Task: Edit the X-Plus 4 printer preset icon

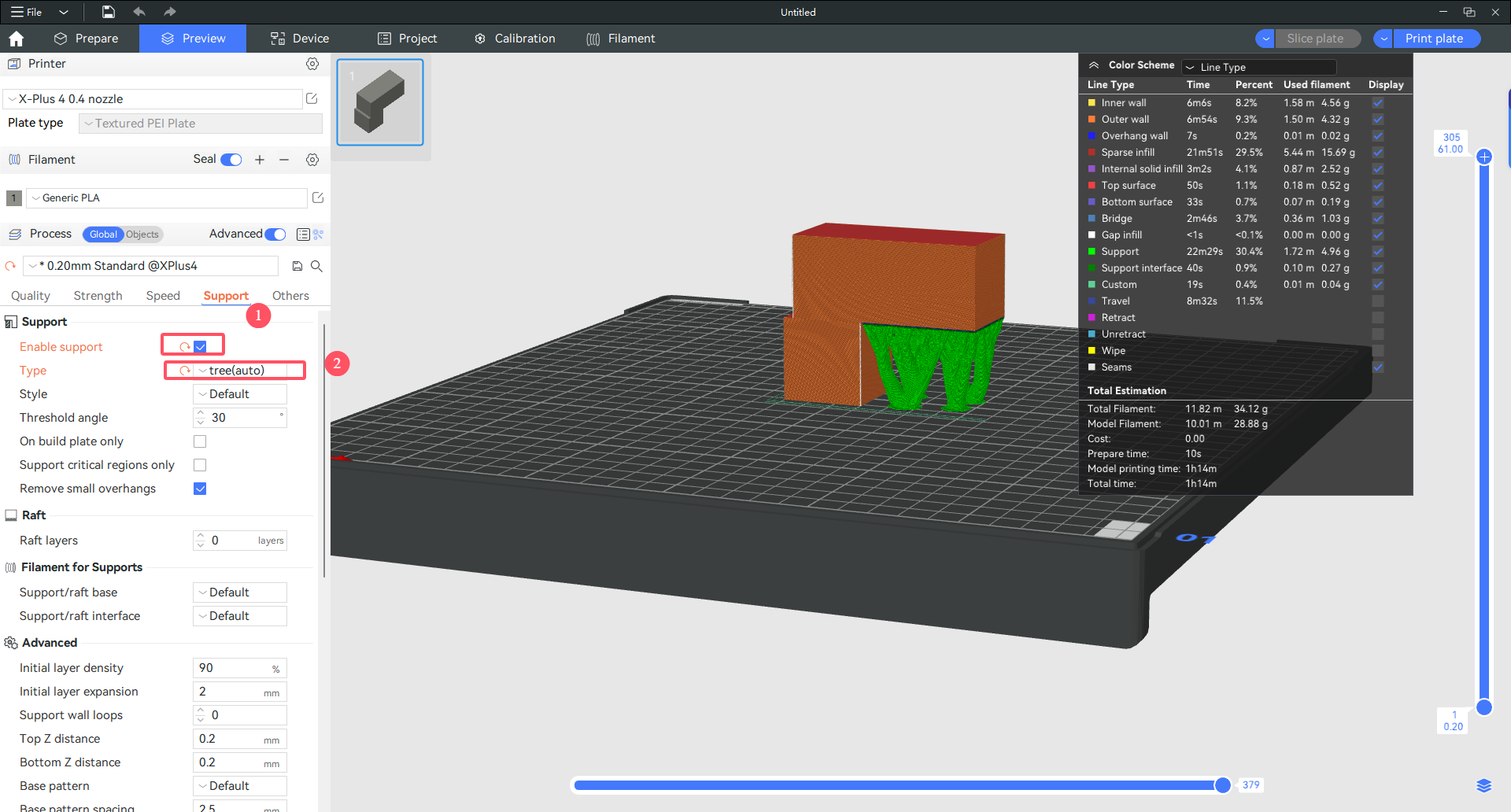Action: [312, 99]
